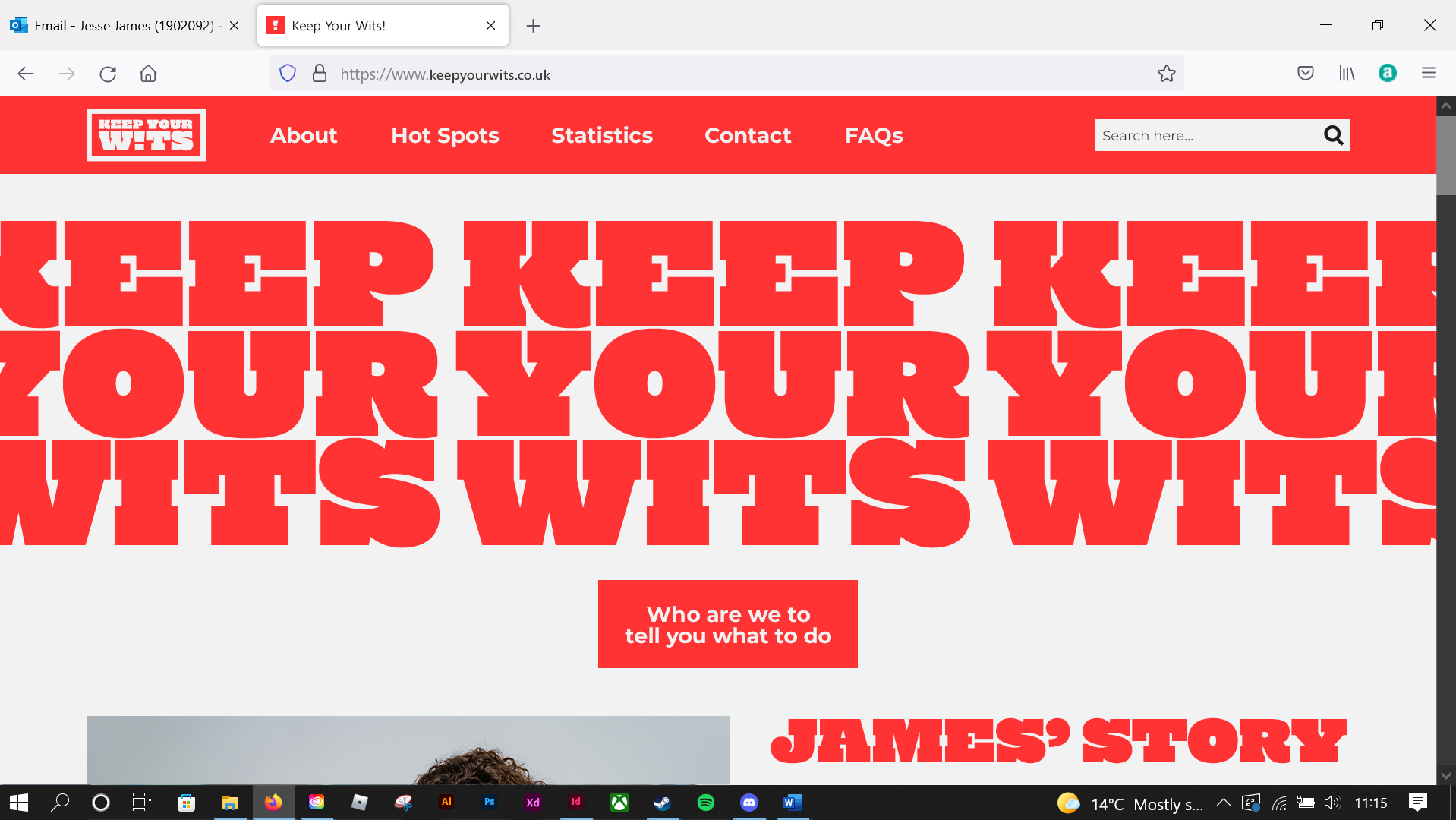Open the Statistics page
This screenshot has width=1456, height=820.
(x=602, y=135)
